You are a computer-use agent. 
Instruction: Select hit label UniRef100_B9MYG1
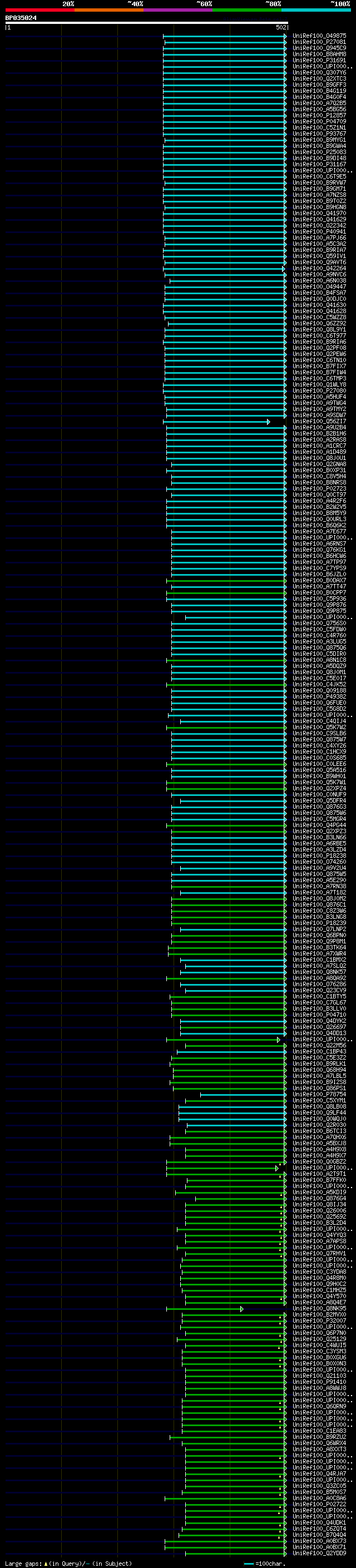[x=319, y=140]
